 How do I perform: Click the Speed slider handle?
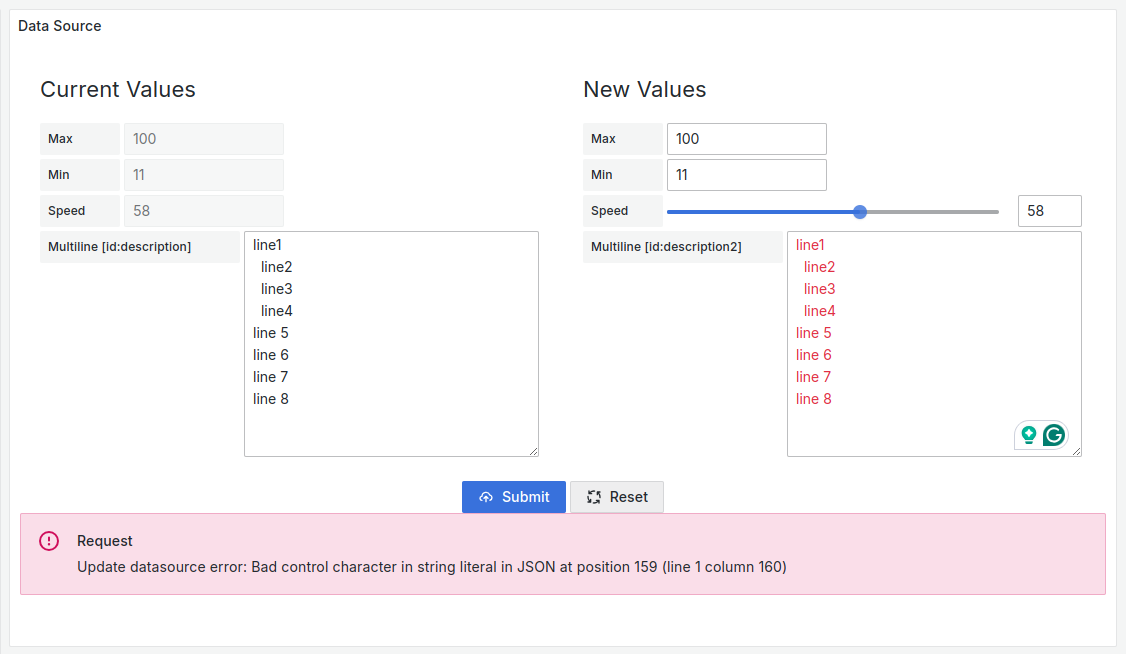click(860, 212)
